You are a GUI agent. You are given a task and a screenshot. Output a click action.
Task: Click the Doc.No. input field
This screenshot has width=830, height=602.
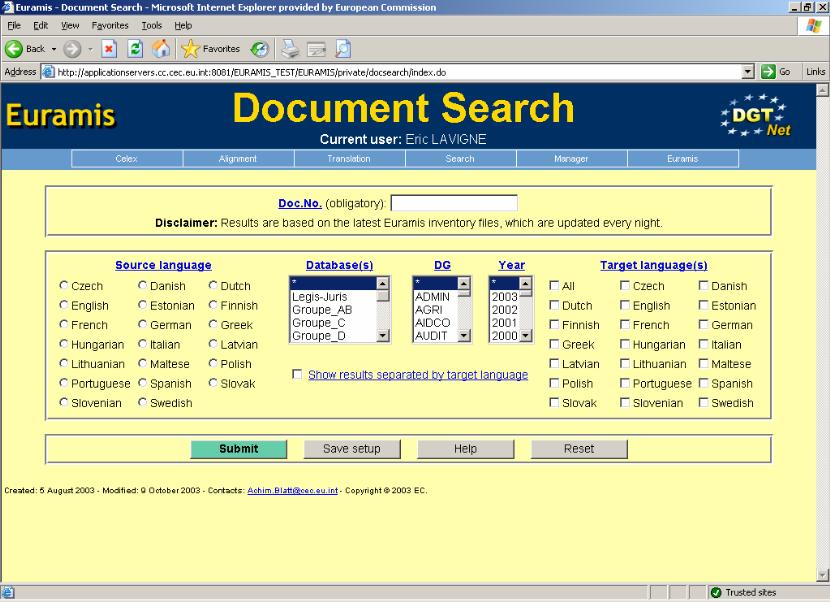454,203
